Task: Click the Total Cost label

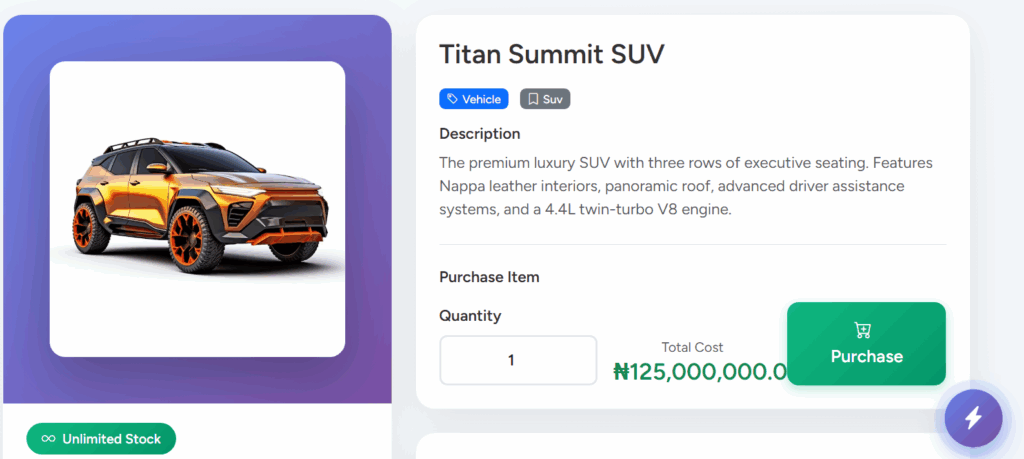Action: coord(692,347)
